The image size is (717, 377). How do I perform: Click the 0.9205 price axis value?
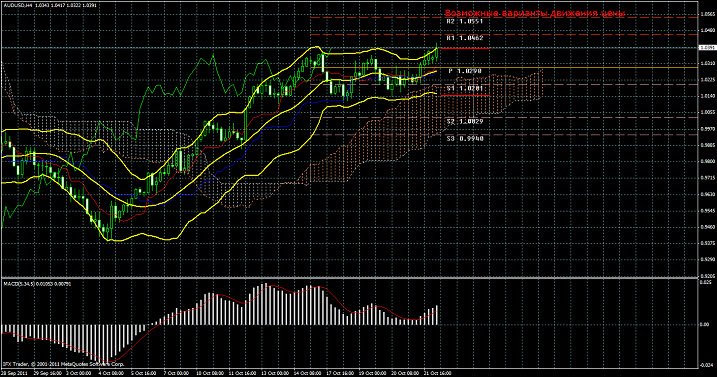(x=707, y=275)
